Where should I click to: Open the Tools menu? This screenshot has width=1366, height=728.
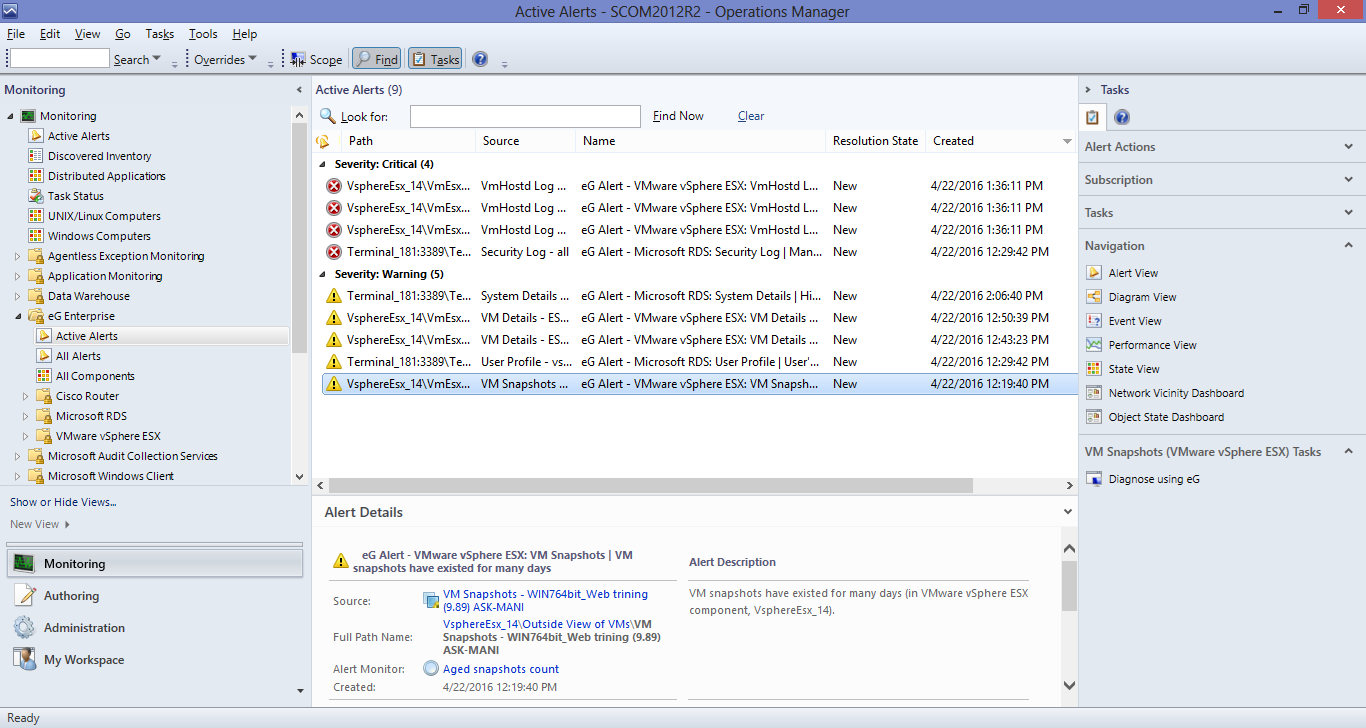tap(203, 34)
